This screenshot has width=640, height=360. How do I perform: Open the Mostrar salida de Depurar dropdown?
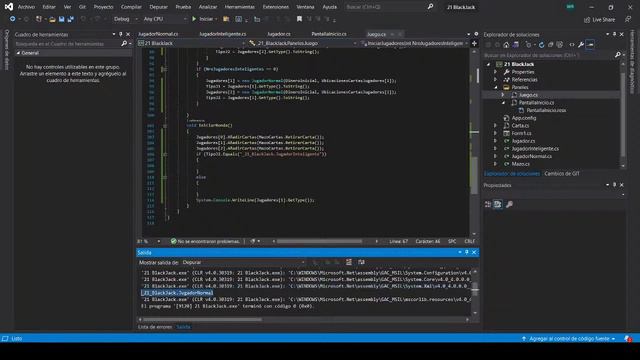click(244, 262)
